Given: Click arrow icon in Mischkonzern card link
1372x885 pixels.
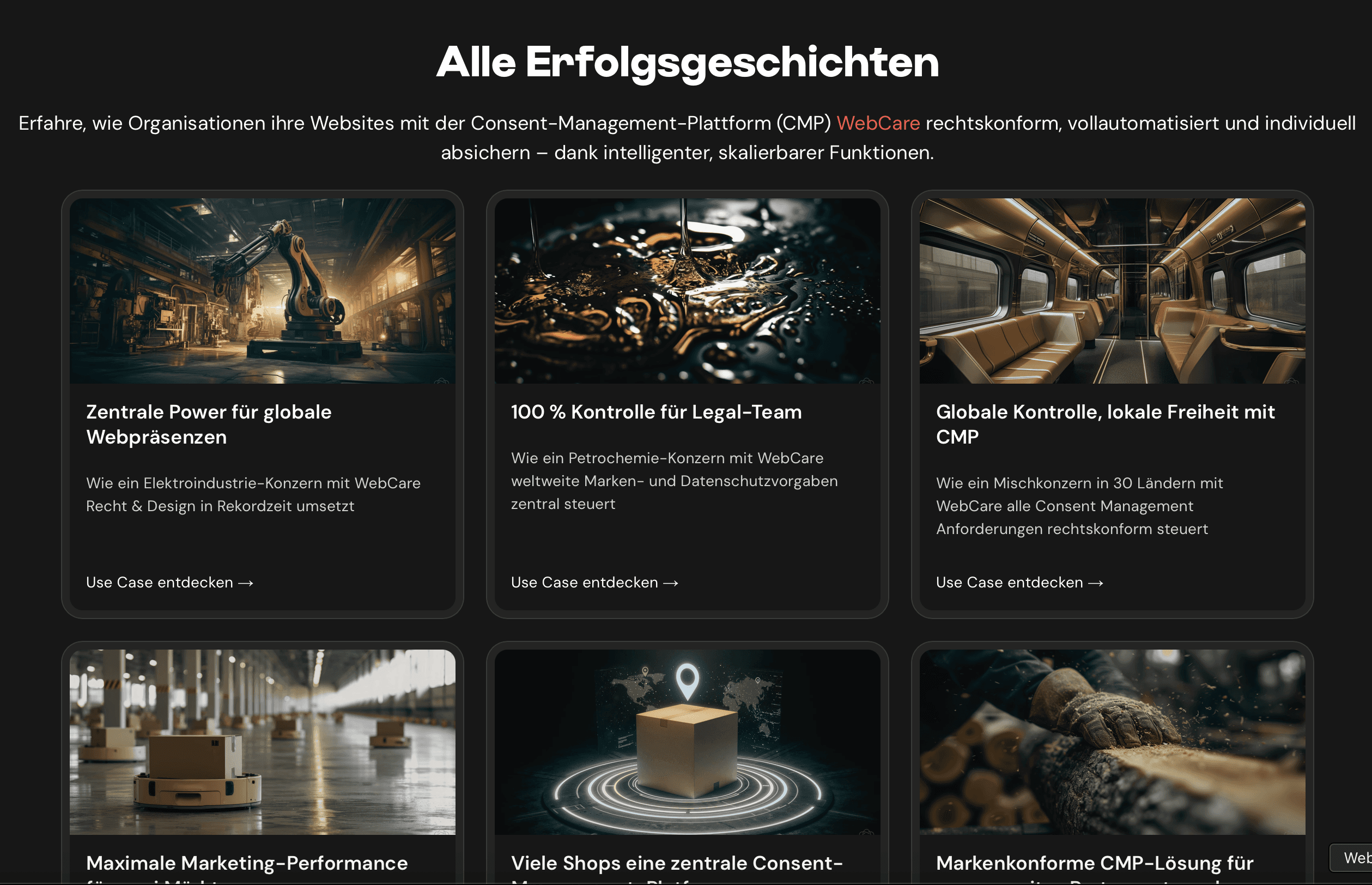Looking at the screenshot, I should (1096, 583).
